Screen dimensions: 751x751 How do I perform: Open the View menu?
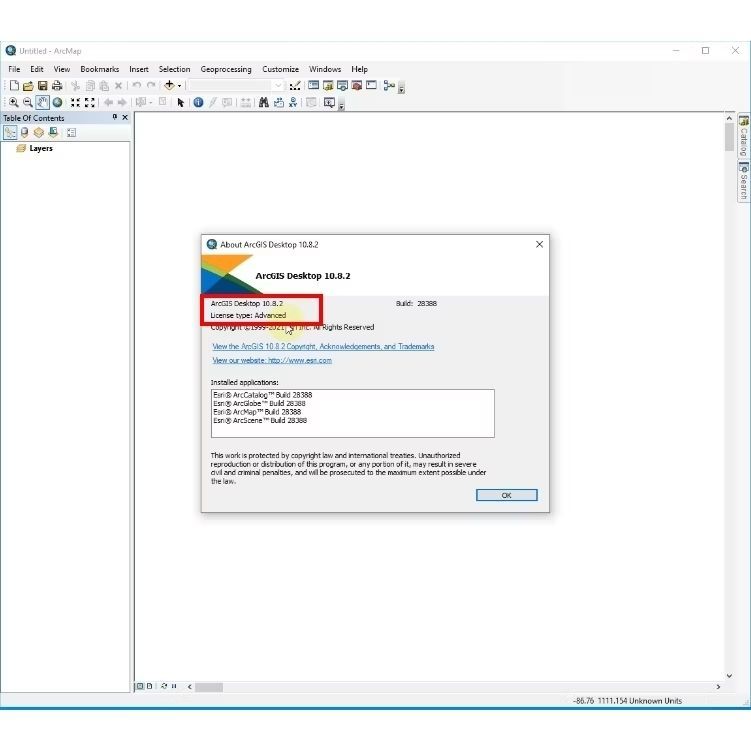(62, 69)
